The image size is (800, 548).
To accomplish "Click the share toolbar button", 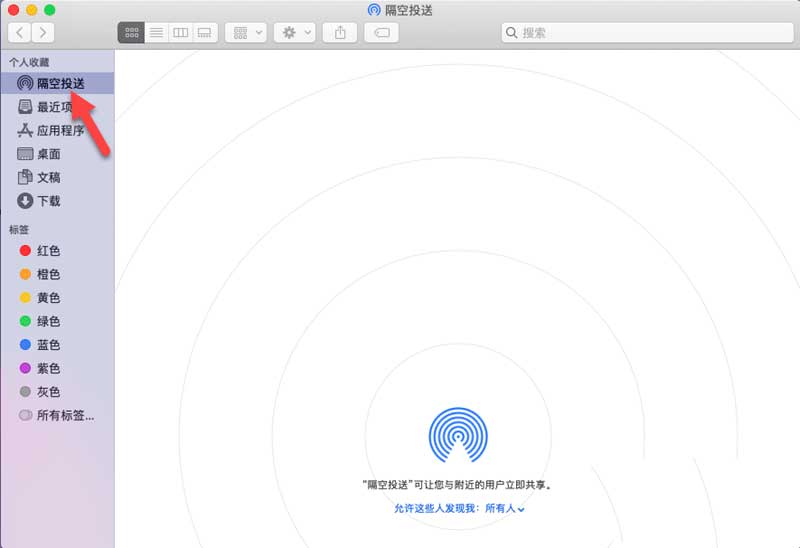I will pos(340,33).
